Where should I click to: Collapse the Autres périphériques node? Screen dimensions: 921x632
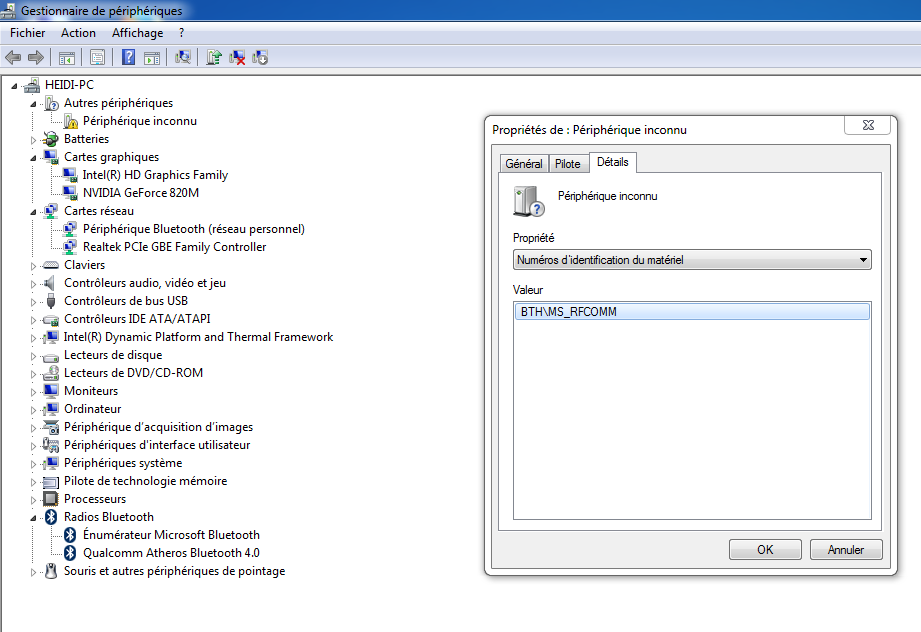coord(33,104)
